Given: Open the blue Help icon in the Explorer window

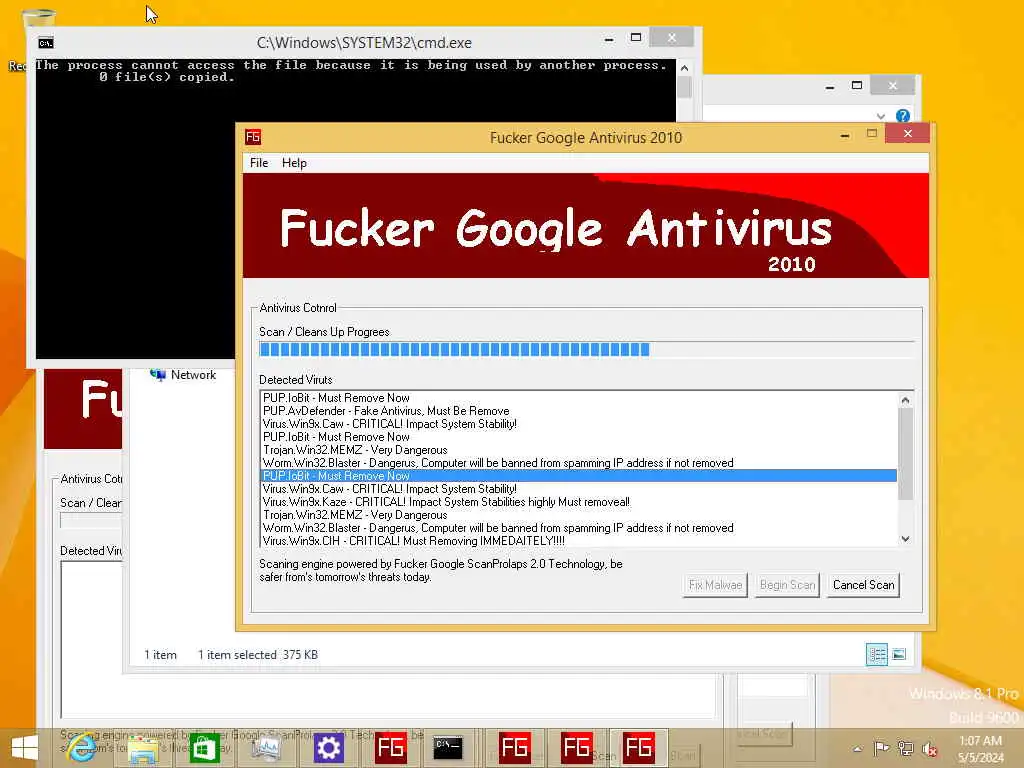Looking at the screenshot, I should (903, 116).
